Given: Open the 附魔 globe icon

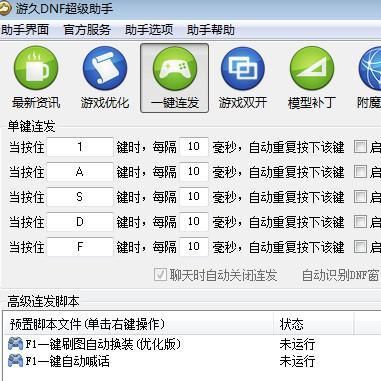Looking at the screenshot, I should (370, 68).
